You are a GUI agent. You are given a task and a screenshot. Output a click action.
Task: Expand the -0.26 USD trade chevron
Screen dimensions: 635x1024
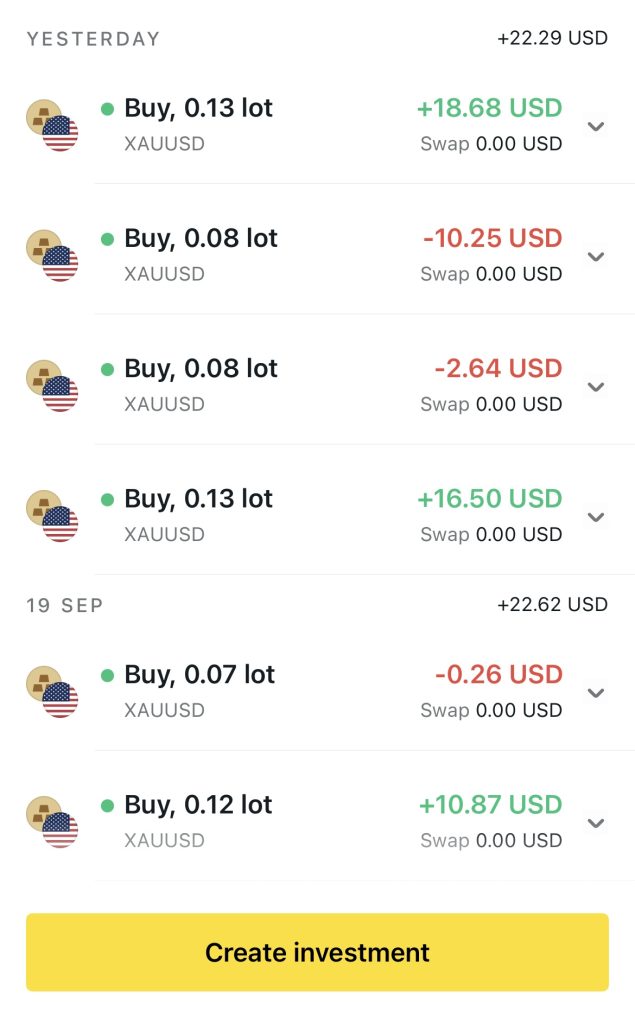click(x=596, y=693)
